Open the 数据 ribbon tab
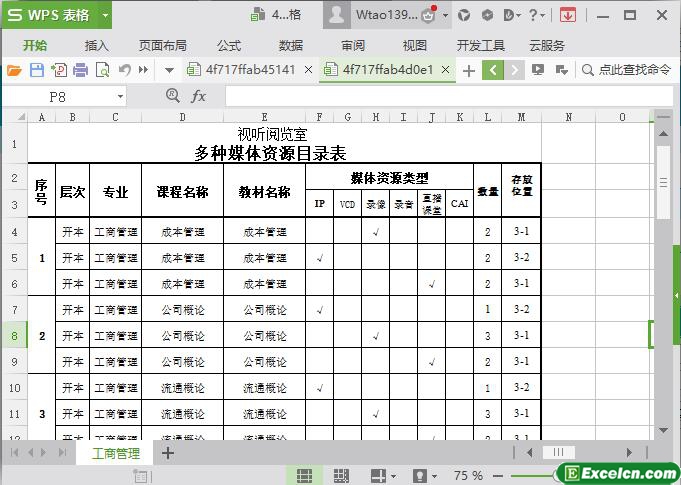The width and height of the screenshot is (681, 485). [x=291, y=45]
